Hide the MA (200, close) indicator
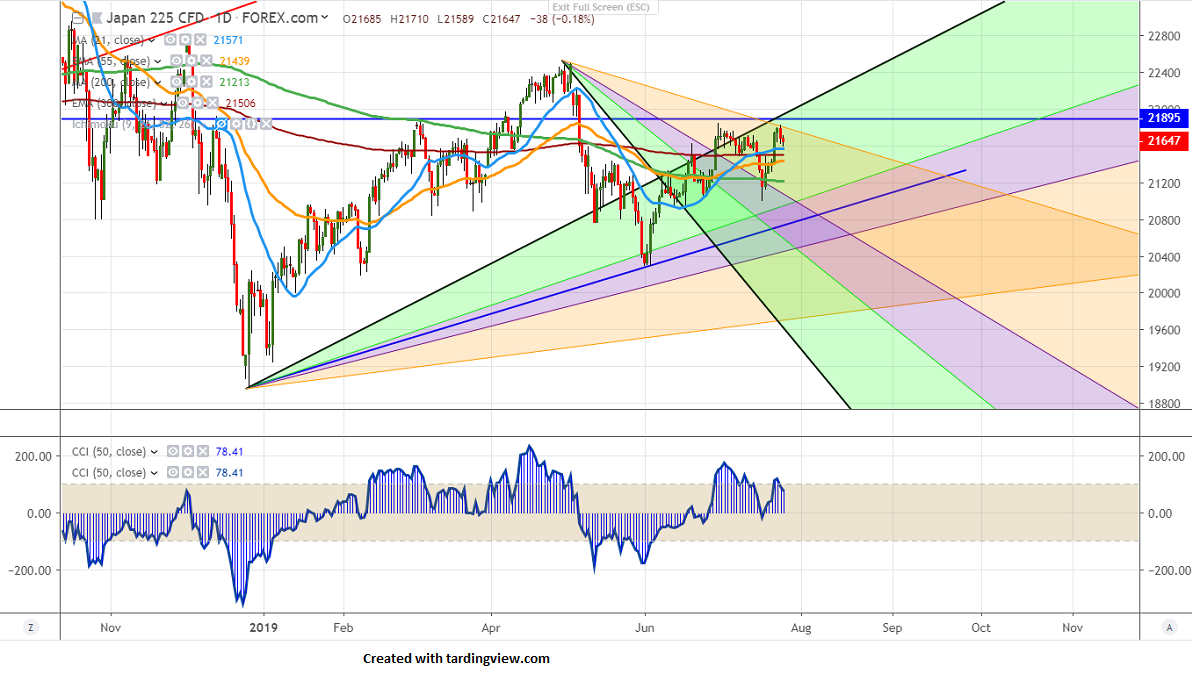1192x673 pixels. (x=176, y=81)
